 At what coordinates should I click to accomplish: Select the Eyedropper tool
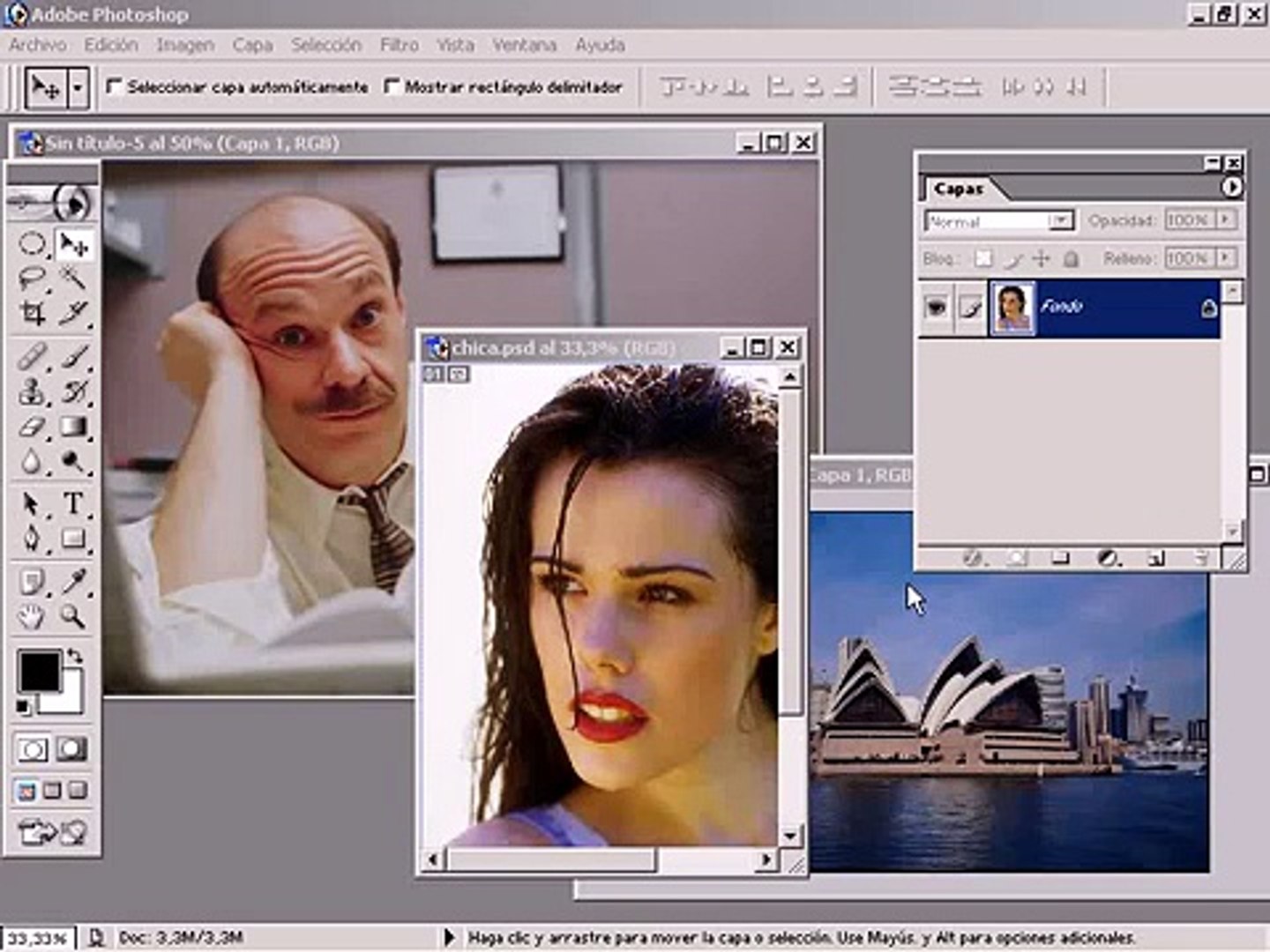[x=73, y=582]
